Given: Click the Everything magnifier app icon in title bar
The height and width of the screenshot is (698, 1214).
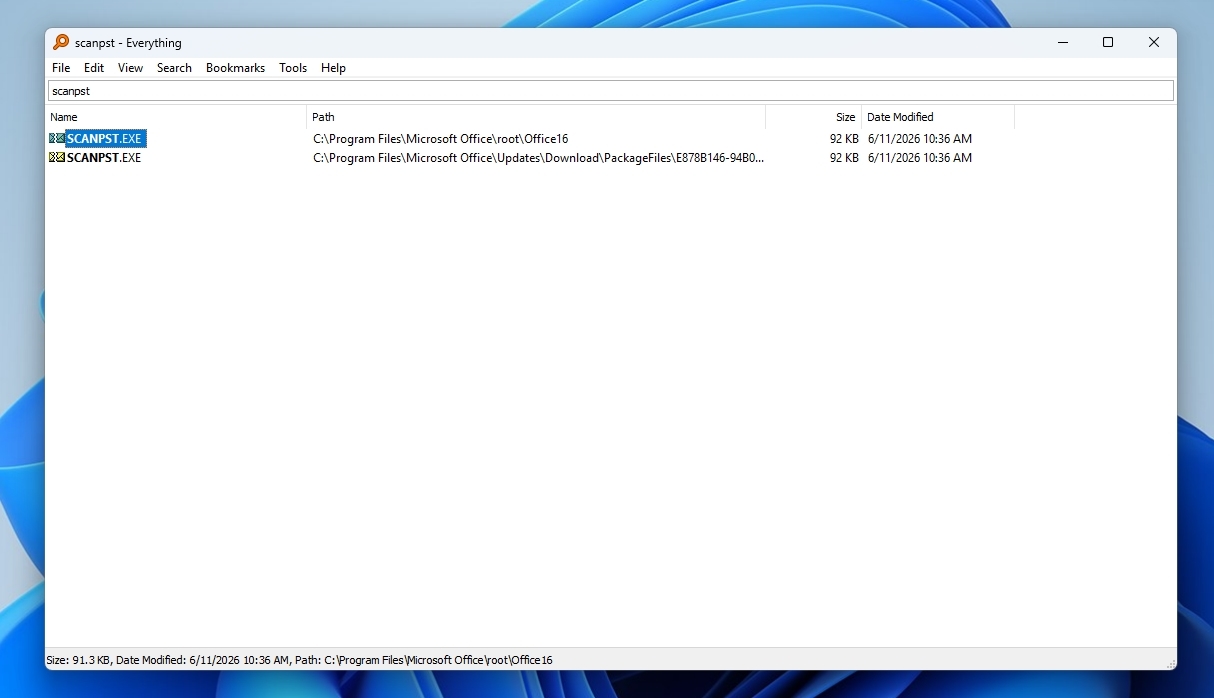Looking at the screenshot, I should point(61,42).
